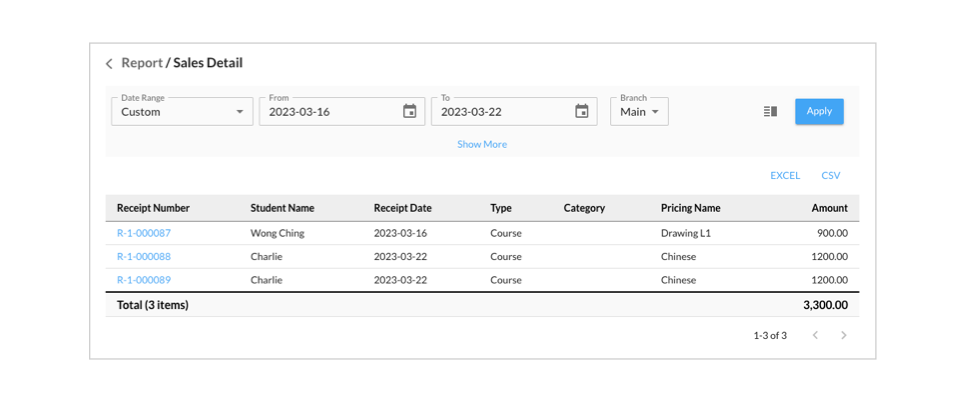Export report as CSV
The height and width of the screenshot is (410, 965).
pyautogui.click(x=831, y=175)
